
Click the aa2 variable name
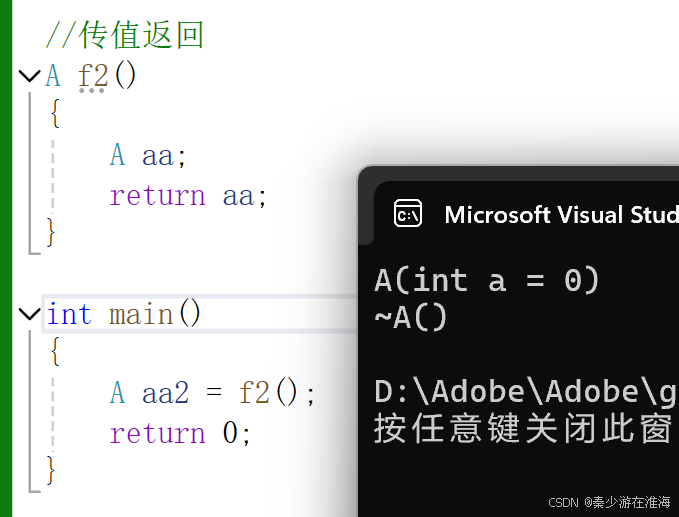(165, 393)
